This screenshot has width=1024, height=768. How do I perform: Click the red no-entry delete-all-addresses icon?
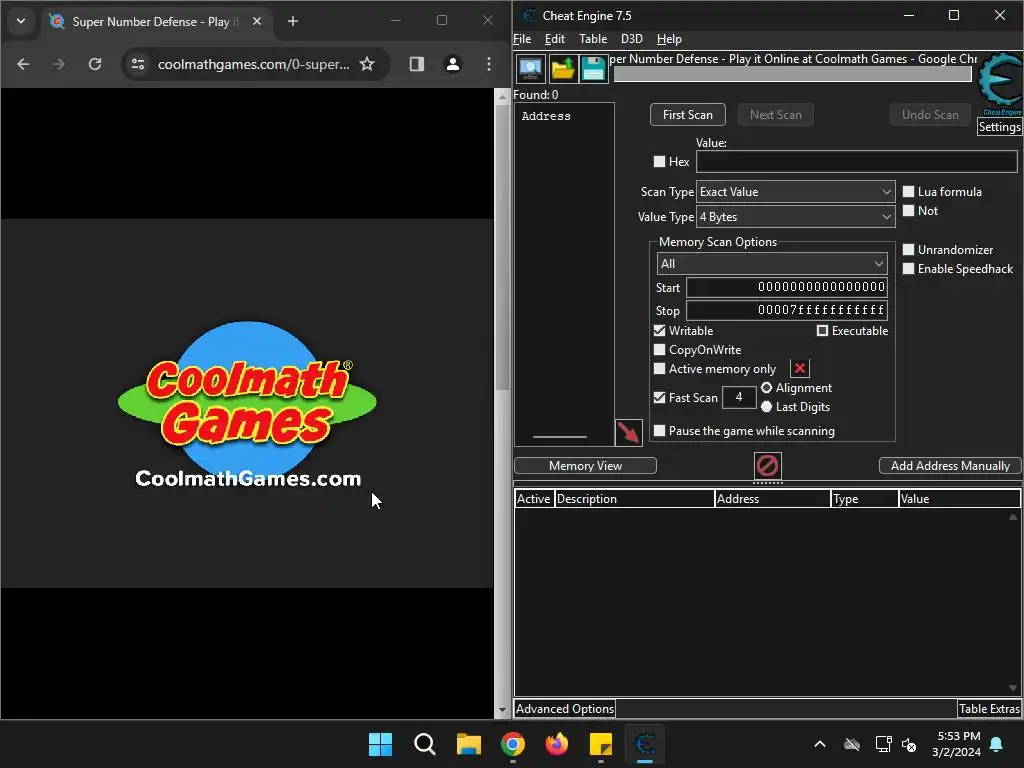pos(767,466)
